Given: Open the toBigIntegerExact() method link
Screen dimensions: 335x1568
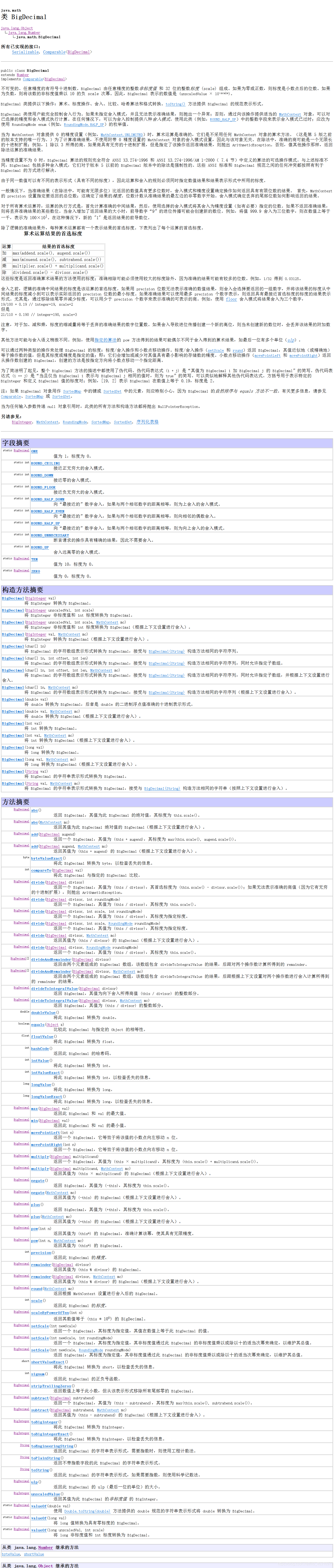Looking at the screenshot, I should coord(50,1434).
